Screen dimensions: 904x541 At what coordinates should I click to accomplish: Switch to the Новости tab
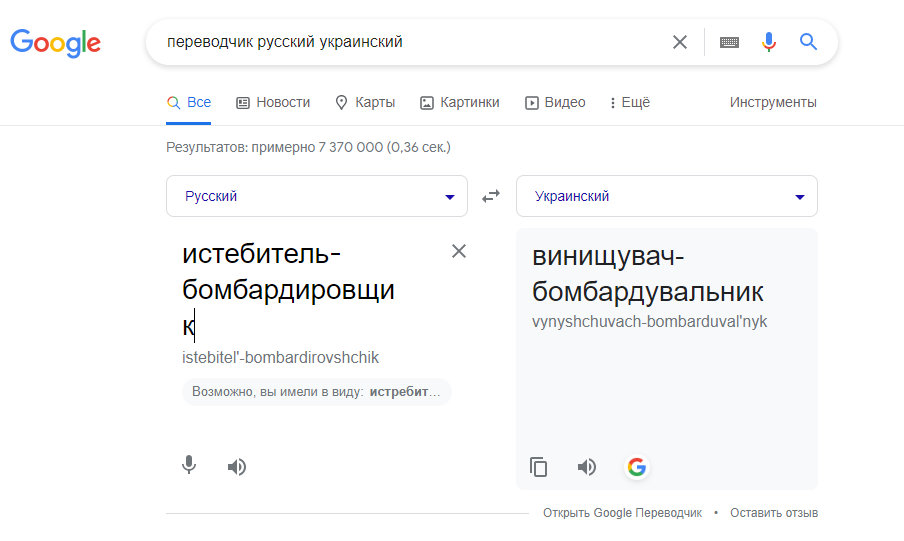click(x=273, y=103)
